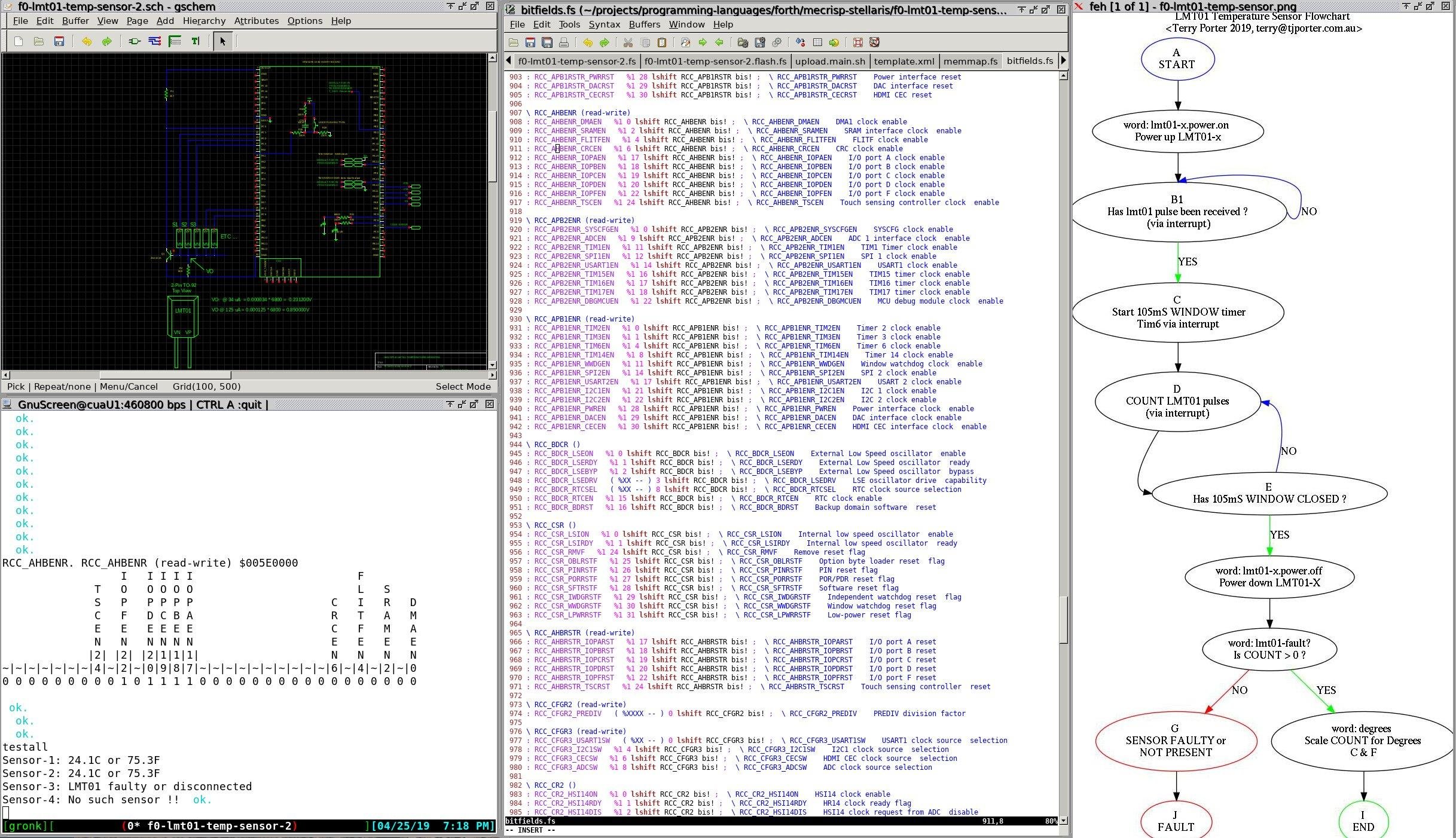Viewport: 1456px width, 838px height.
Task: Switch to the memmap.fs tab
Action: 970,61
